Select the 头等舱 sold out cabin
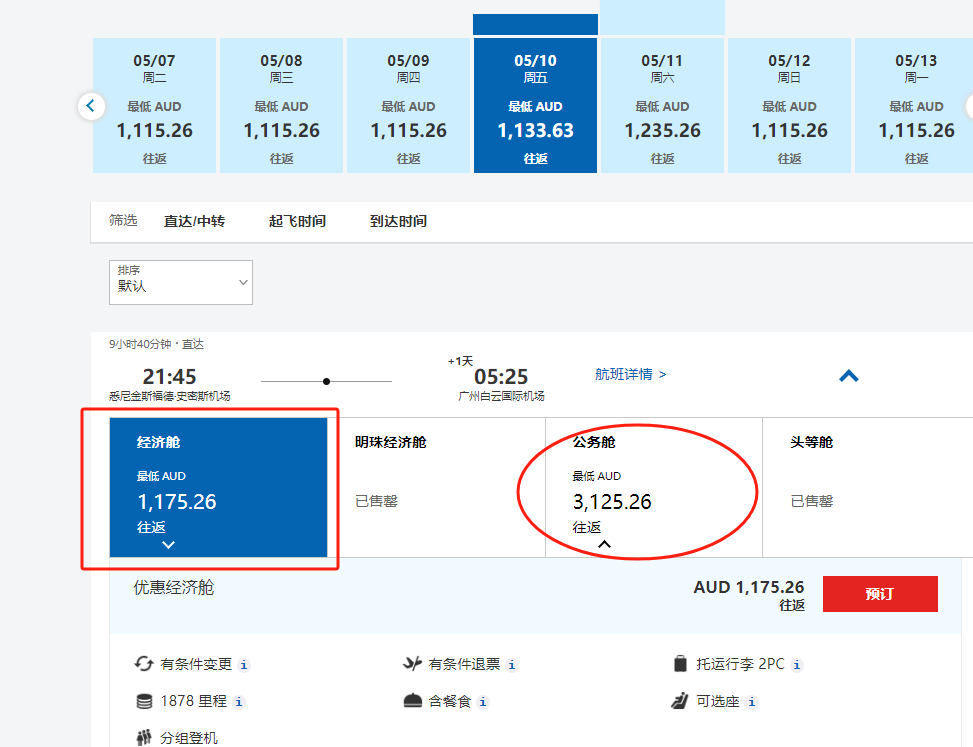Image resolution: width=973 pixels, height=747 pixels. 868,487
